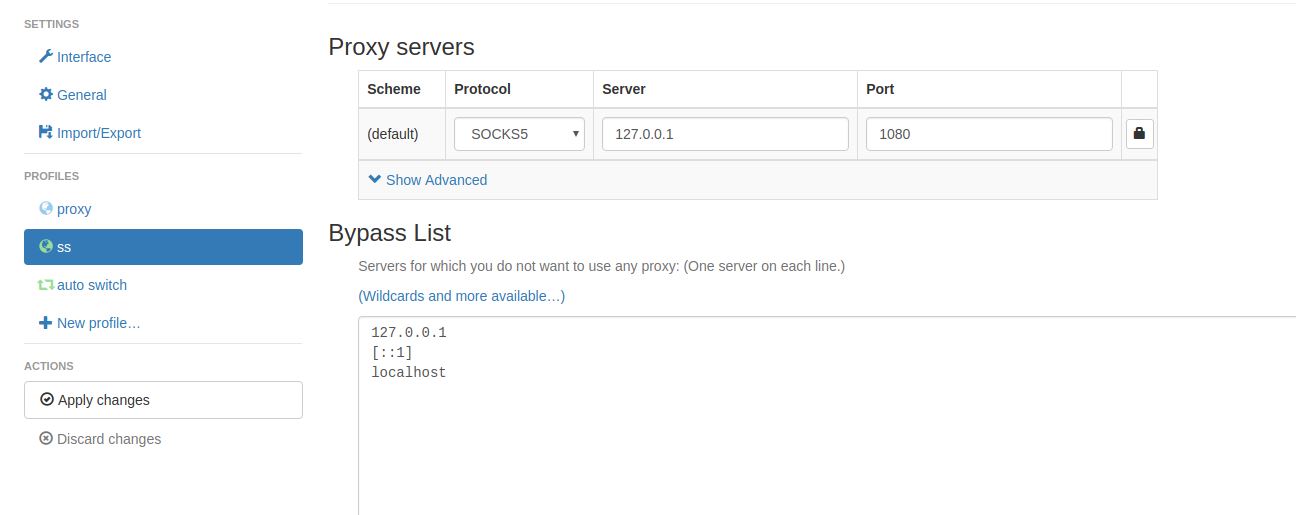Switch to the "auto switch" profile

92,285
